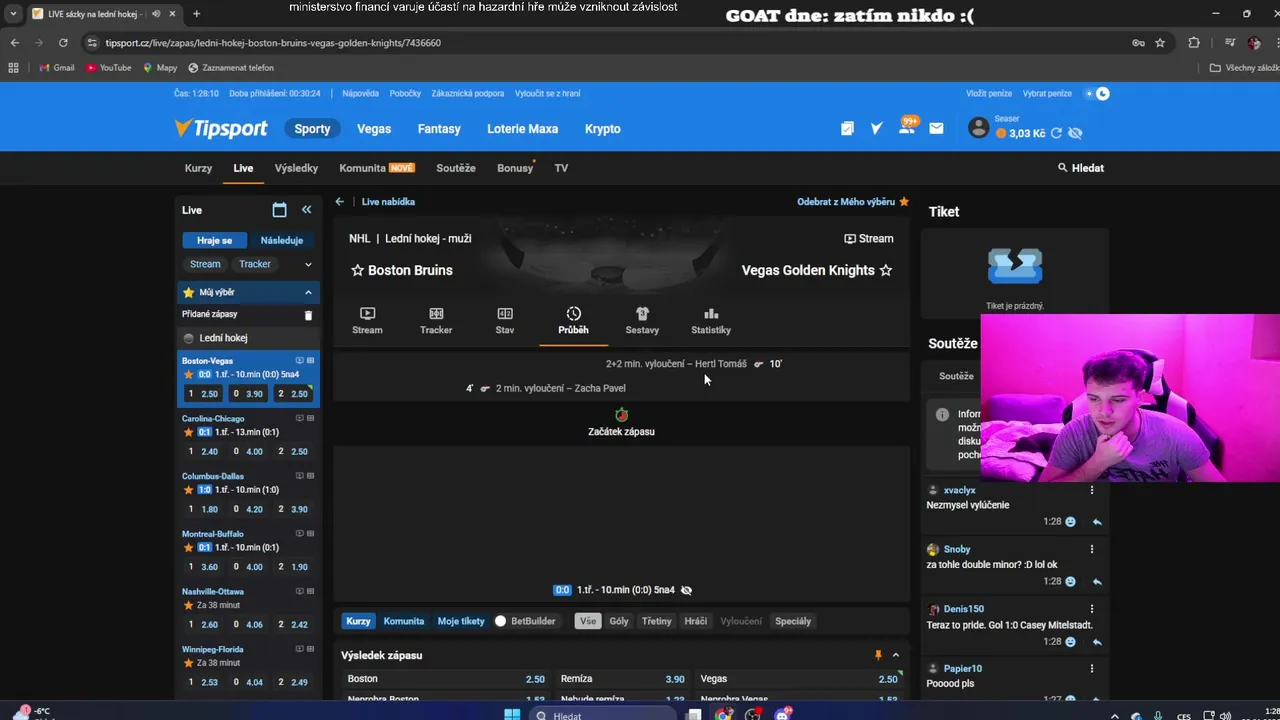This screenshot has height=720, width=1280.
Task: Open Sporty main section
Action: [x=312, y=129]
